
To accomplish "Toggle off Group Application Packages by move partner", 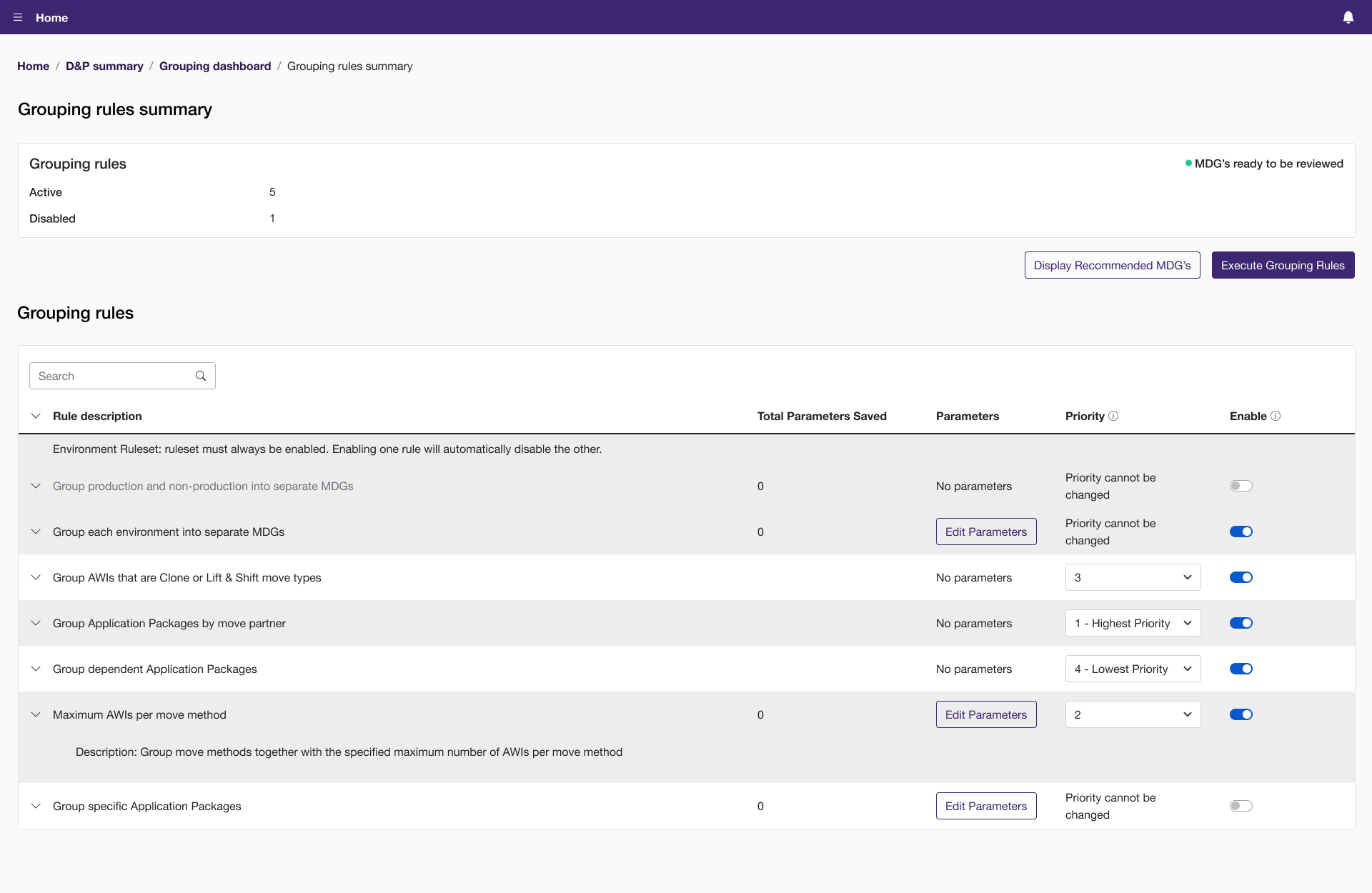I will (1241, 623).
